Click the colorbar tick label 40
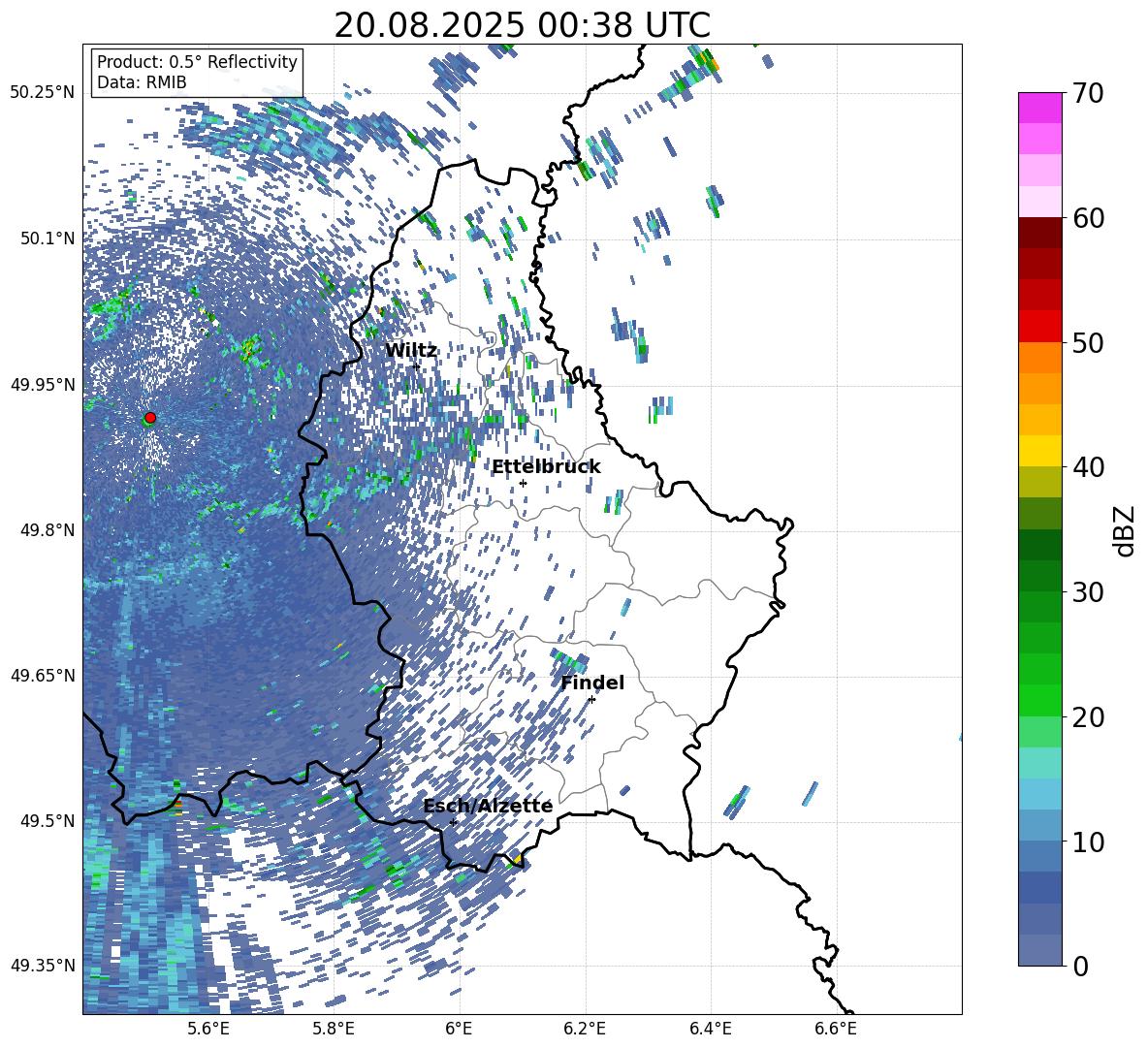 1089,467
